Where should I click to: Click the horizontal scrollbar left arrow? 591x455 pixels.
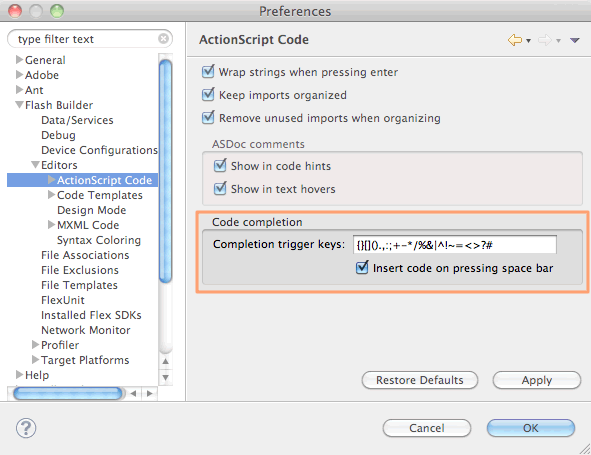click(133, 394)
